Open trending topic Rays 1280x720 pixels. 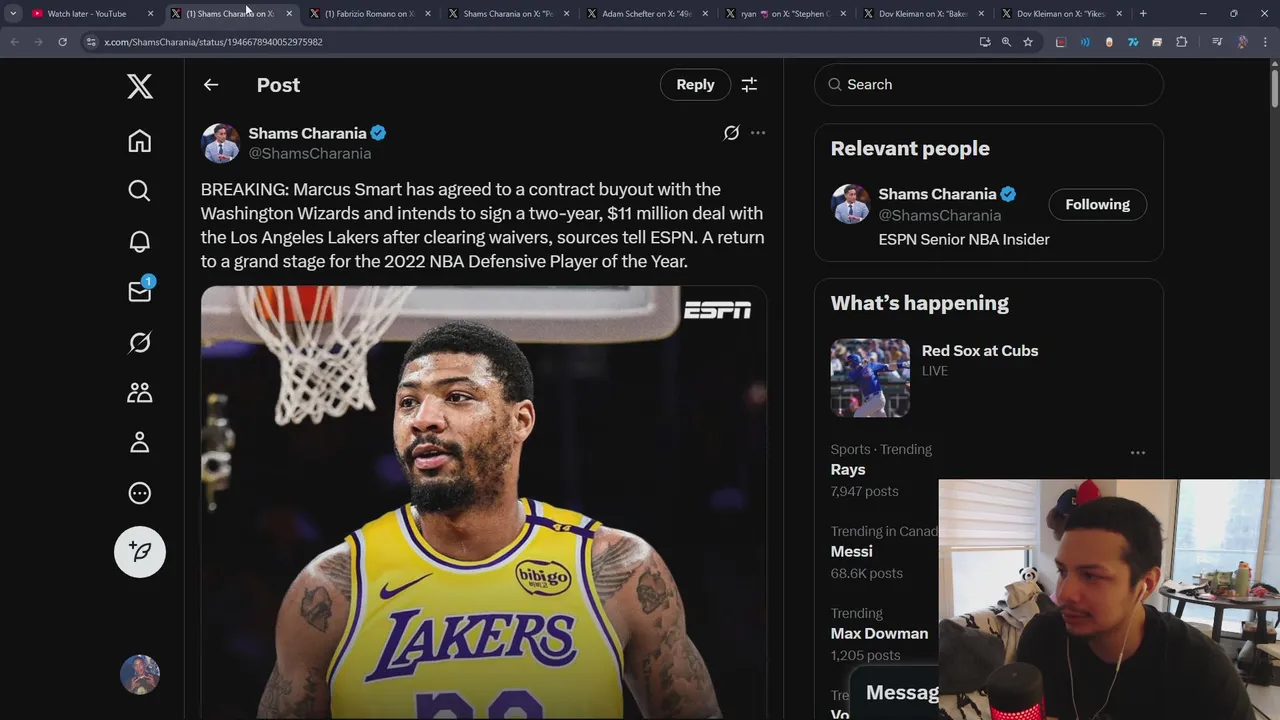coord(848,470)
